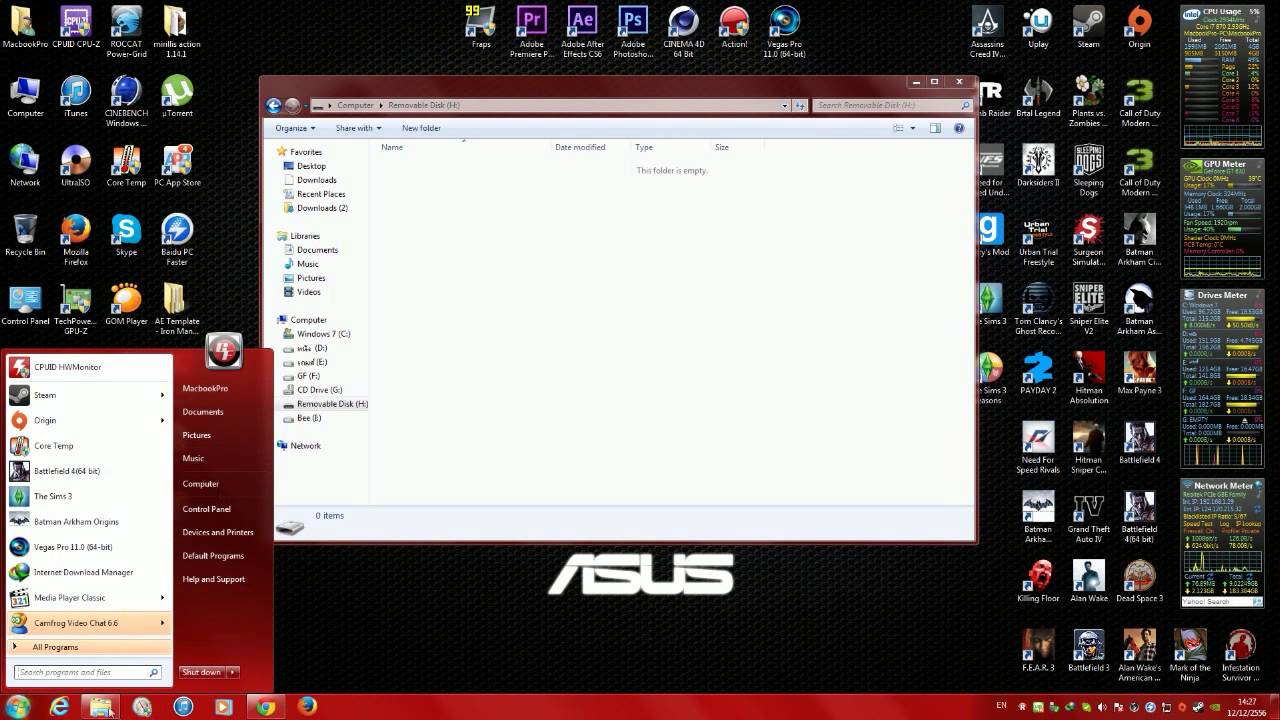Click the Adobe Premiere Pro desktop icon
1280x720 pixels.
[532, 31]
